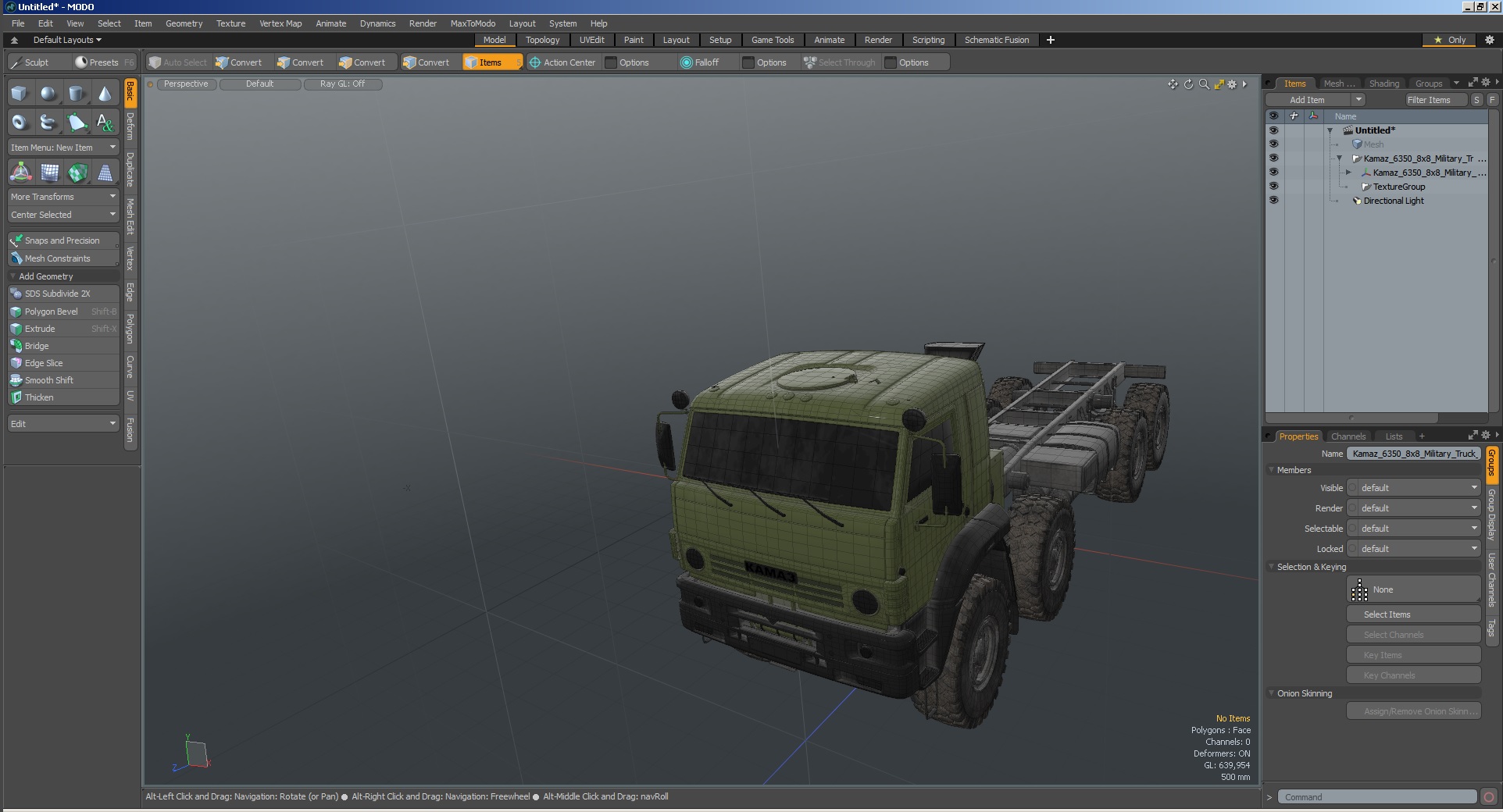Image resolution: width=1503 pixels, height=812 pixels.
Task: Toggle visibility of TextureGroup item
Action: tap(1274, 187)
